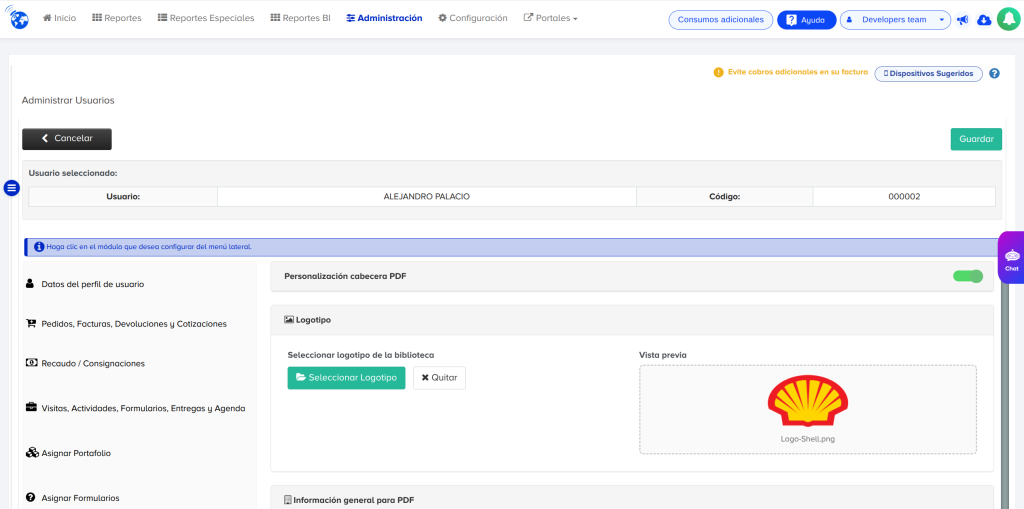Viewport: 1024px width, 509px height.
Task: Click the Logotipo section header
Action: (632, 320)
